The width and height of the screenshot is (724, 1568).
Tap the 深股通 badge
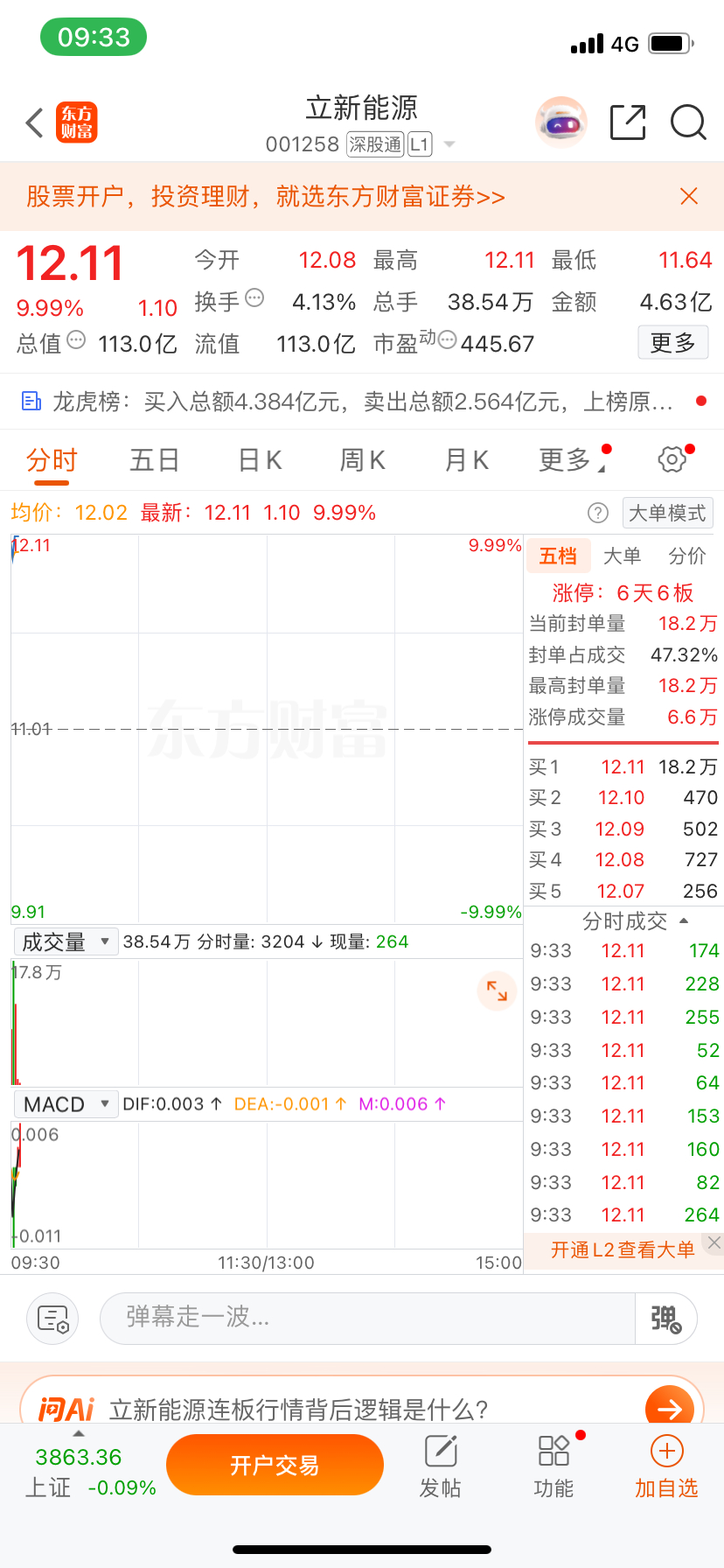click(375, 144)
